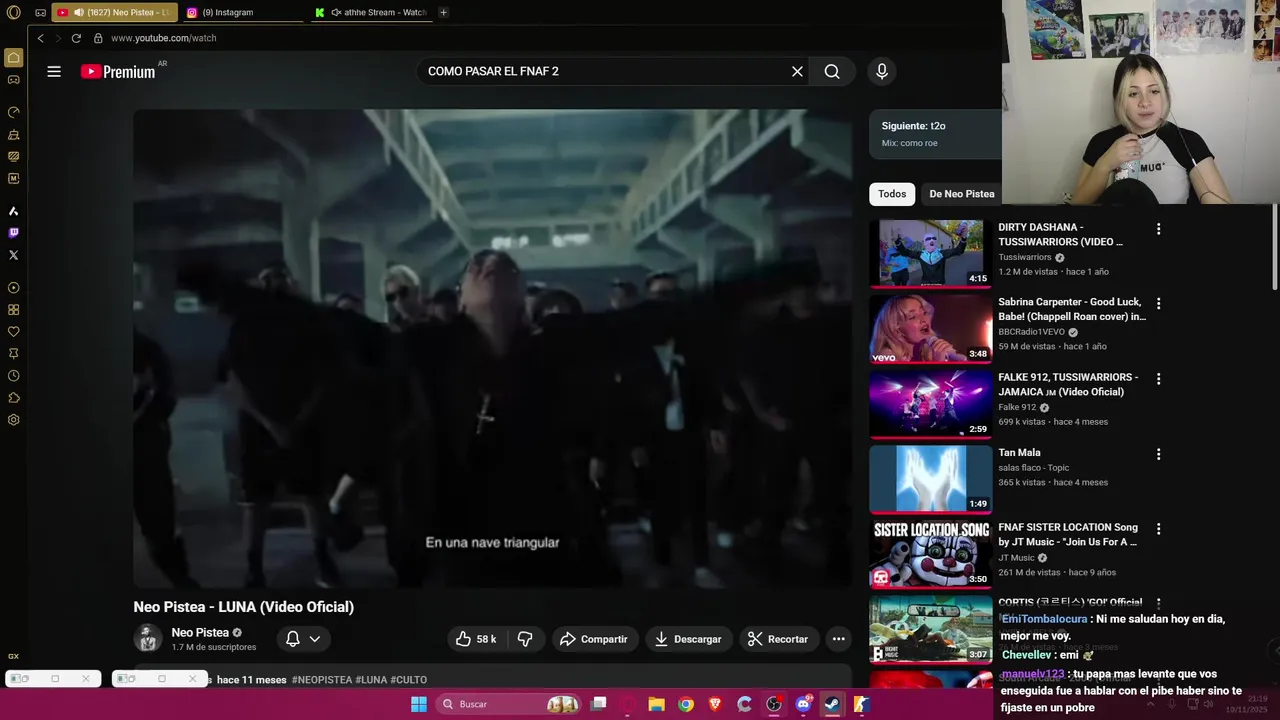Go back using browser back arrow

click(x=40, y=38)
